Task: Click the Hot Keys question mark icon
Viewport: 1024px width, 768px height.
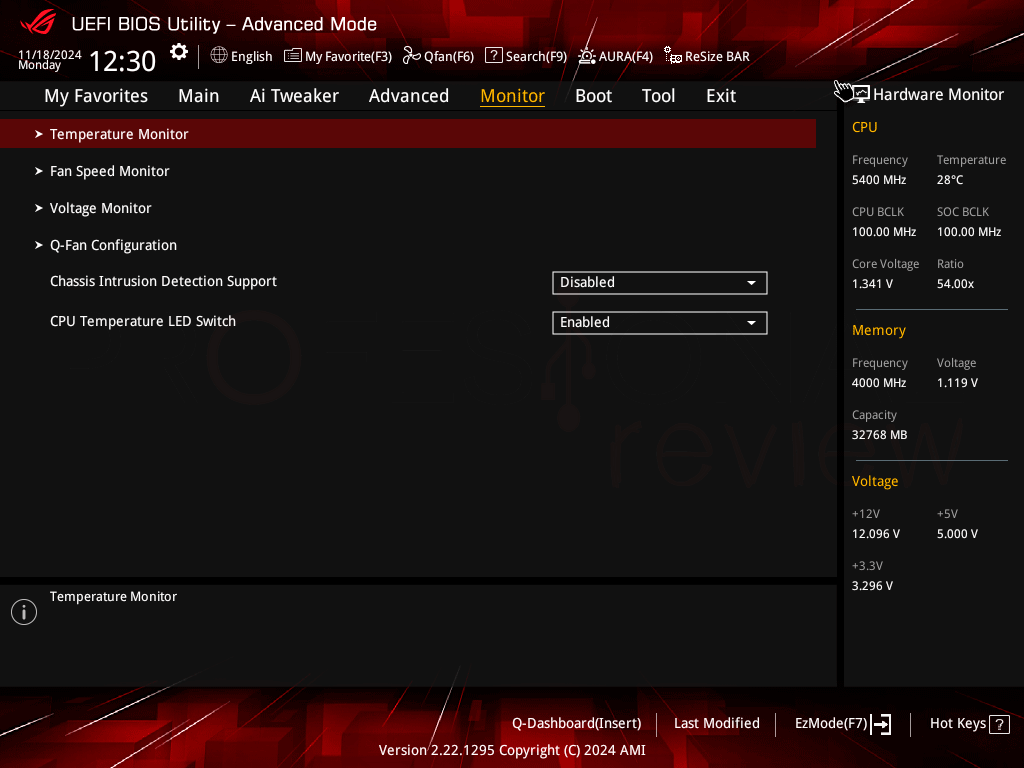Action: point(999,724)
